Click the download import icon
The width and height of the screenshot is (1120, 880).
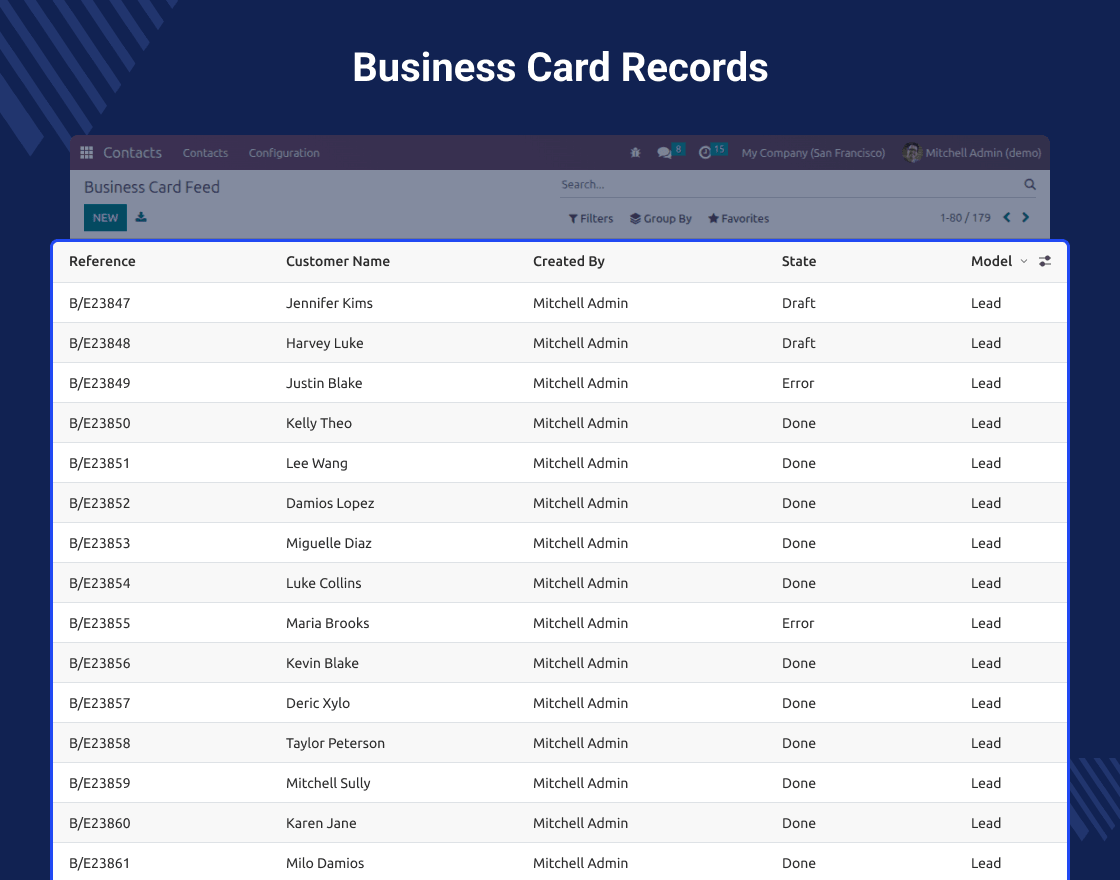pos(141,217)
